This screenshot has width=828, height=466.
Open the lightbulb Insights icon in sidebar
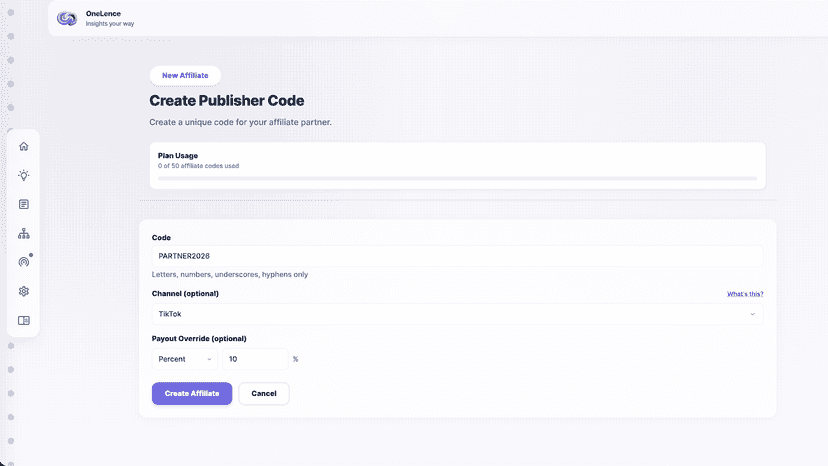24,175
